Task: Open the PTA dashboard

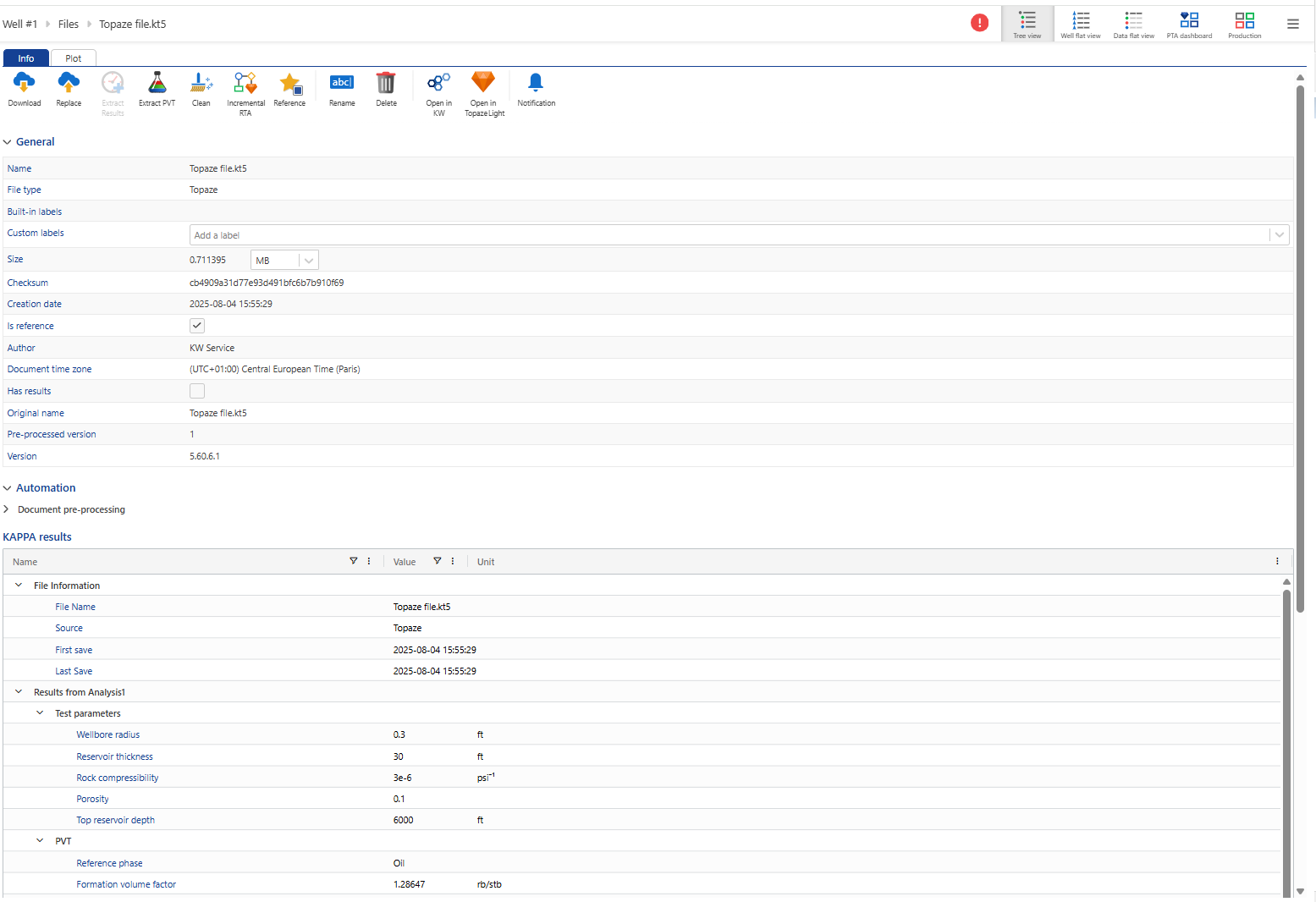Action: point(1189,25)
